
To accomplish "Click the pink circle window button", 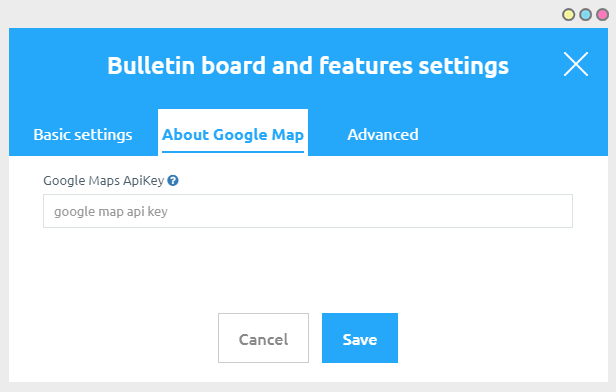I will 602,15.
